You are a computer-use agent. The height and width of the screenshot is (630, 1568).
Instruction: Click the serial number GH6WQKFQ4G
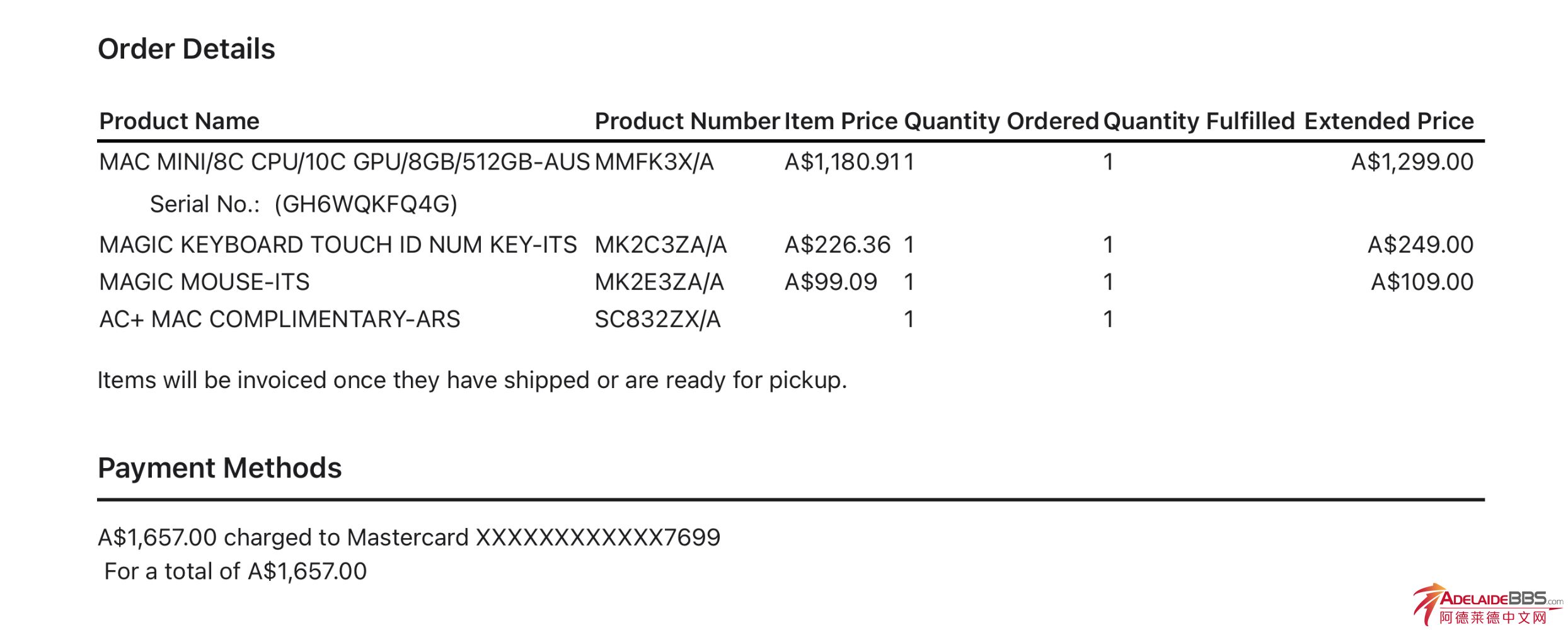pyautogui.click(x=366, y=204)
